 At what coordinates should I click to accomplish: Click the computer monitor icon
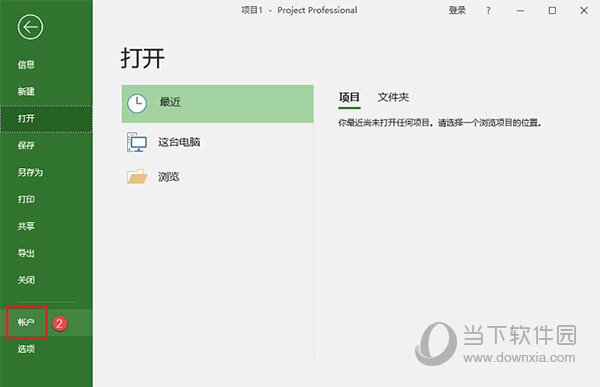137,142
